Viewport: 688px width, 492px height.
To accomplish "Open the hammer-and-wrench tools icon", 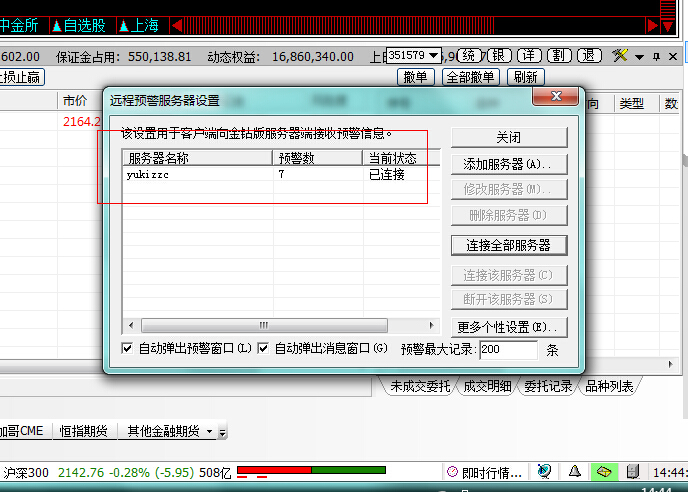I will point(621,56).
